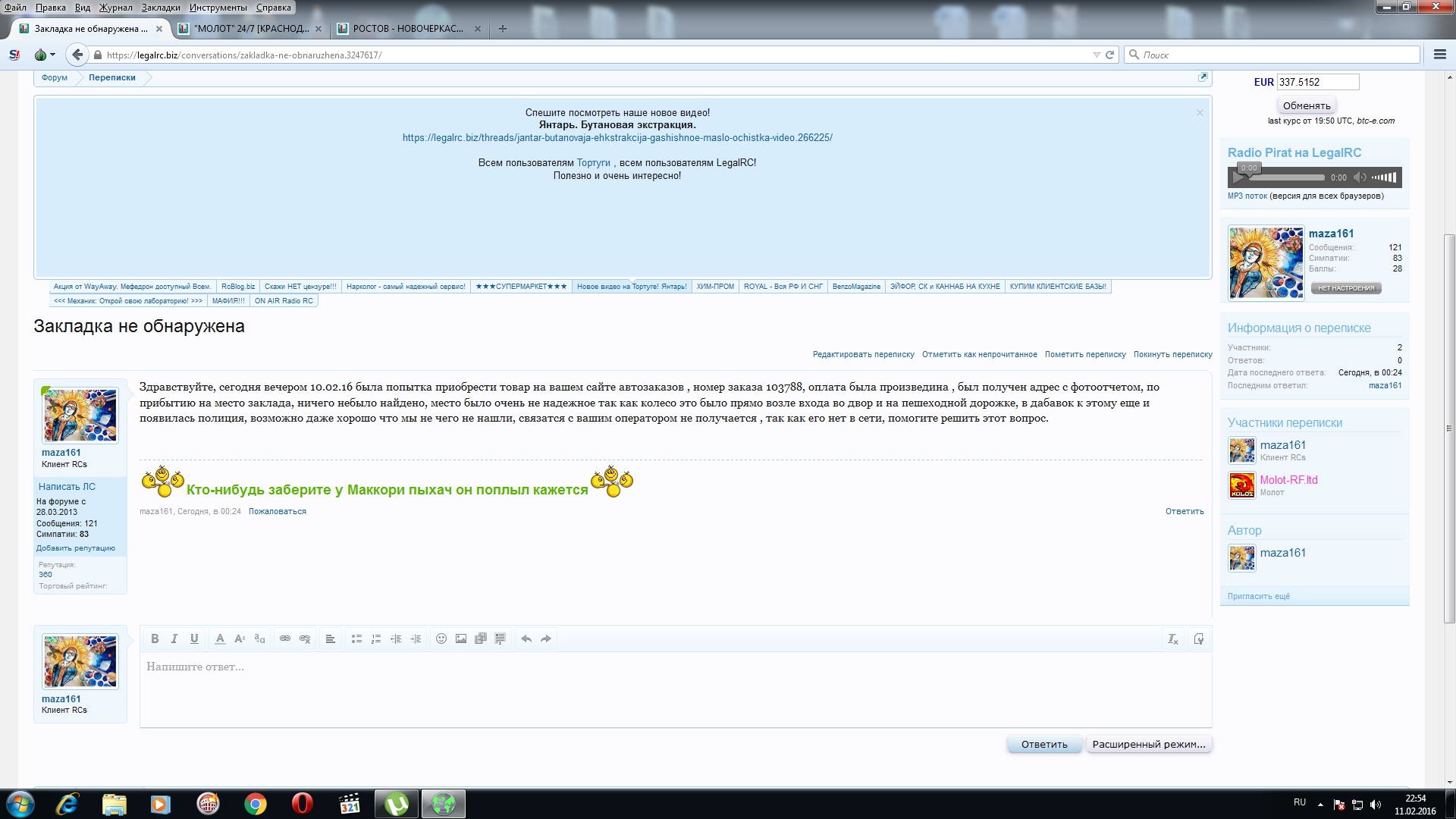Mute the Radio Pirat player volume
This screenshot has width=1456, height=819.
click(1360, 177)
